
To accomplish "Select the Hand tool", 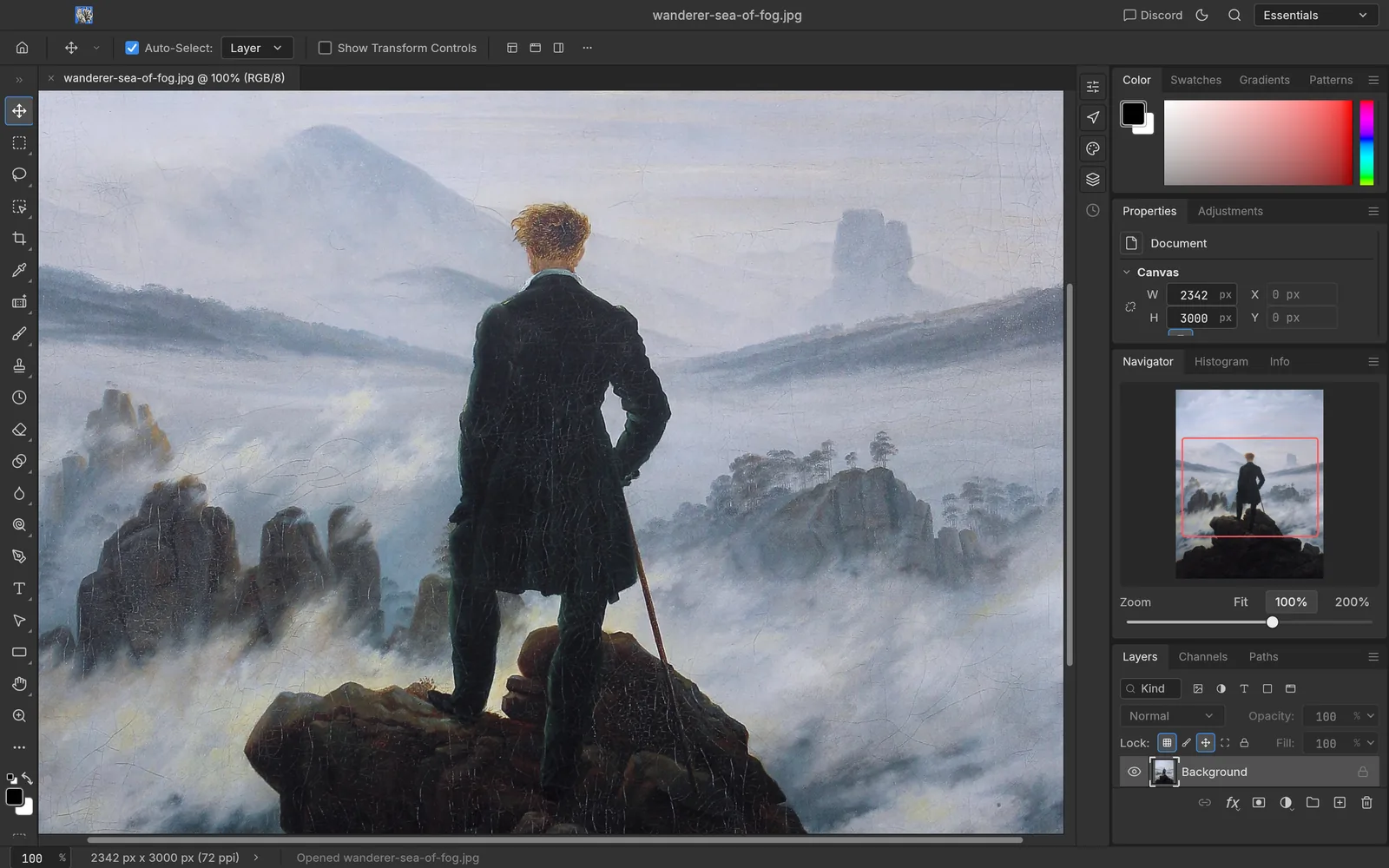I will tap(19, 684).
